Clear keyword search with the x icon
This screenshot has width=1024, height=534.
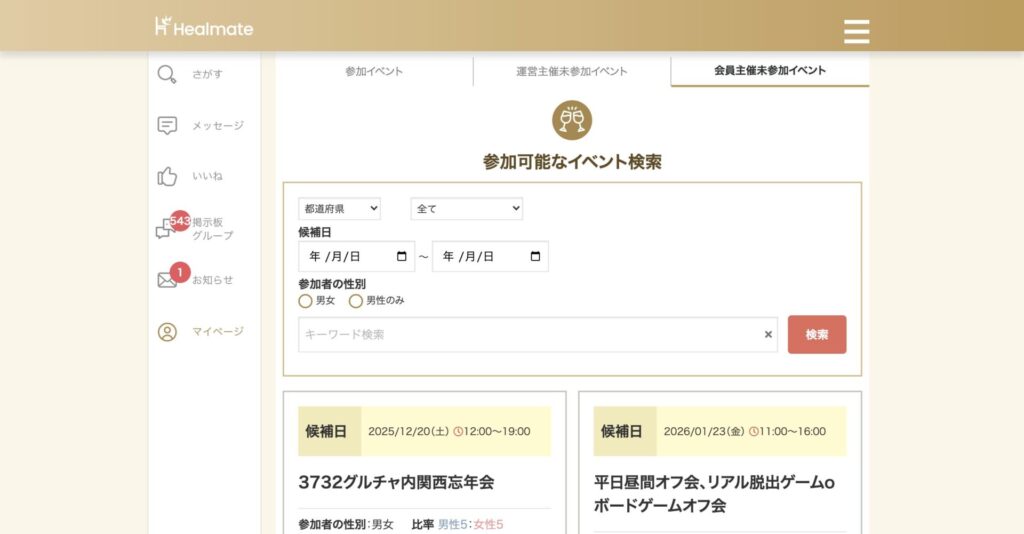click(x=768, y=334)
